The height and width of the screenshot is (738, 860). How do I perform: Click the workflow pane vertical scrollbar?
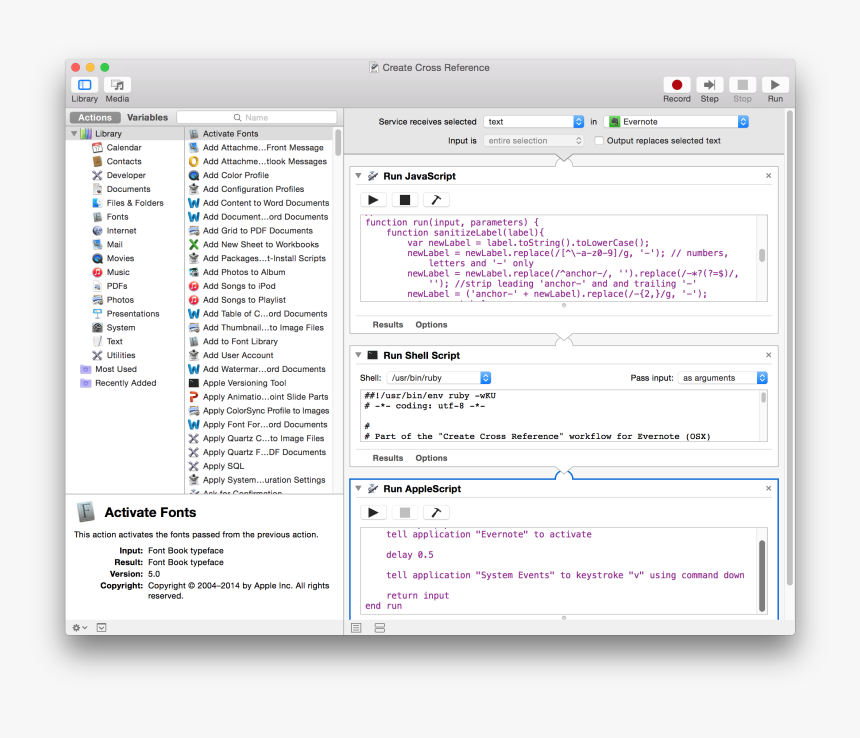790,348
